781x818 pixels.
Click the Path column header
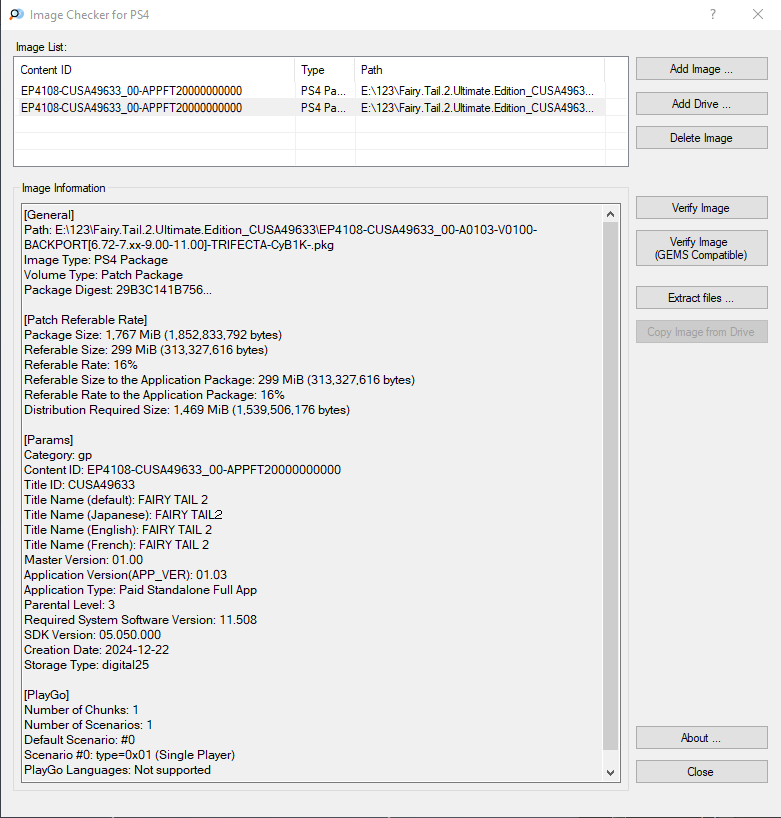point(479,70)
